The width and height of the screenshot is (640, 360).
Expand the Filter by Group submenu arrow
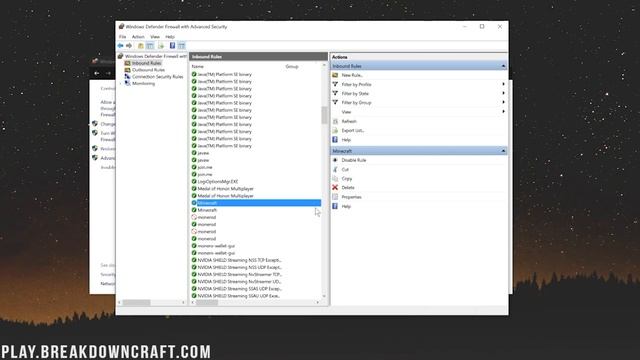pyautogui.click(x=503, y=102)
